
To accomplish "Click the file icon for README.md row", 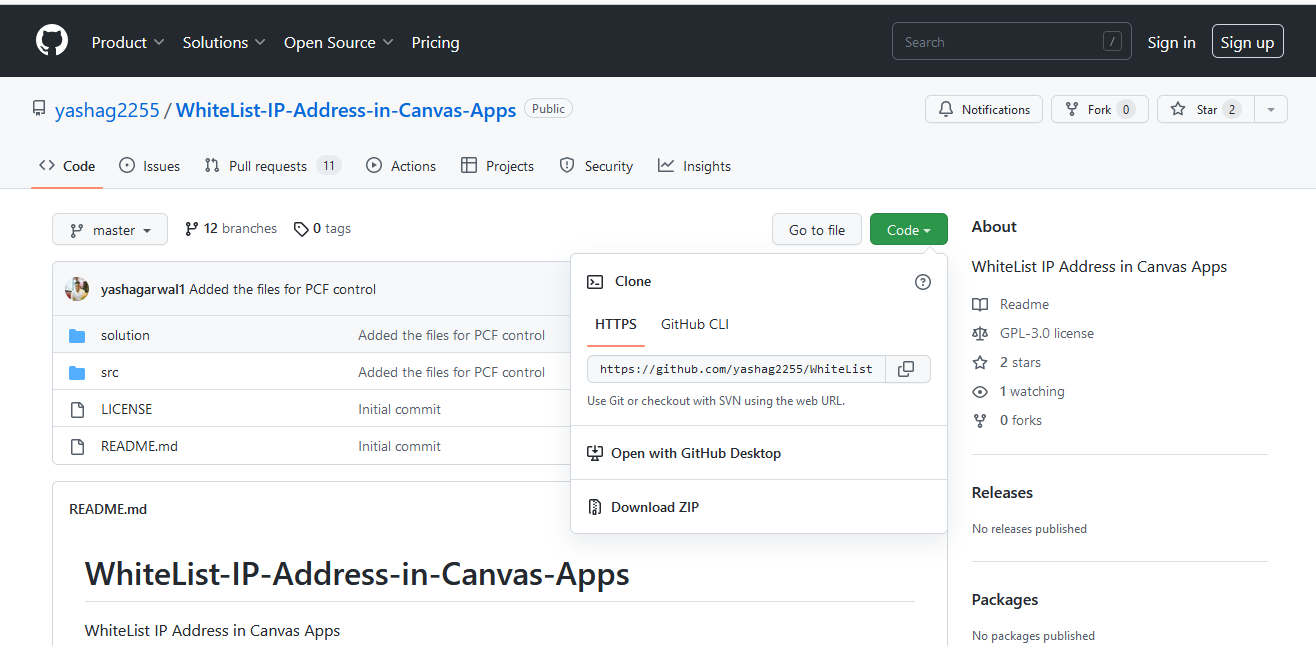I will coord(77,446).
